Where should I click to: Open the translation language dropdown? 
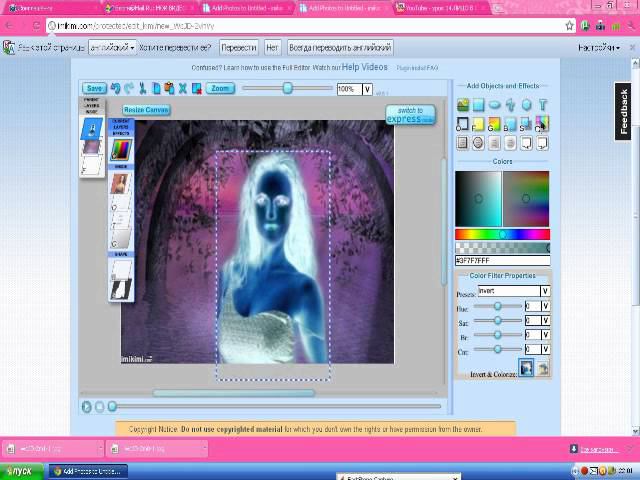click(x=112, y=47)
